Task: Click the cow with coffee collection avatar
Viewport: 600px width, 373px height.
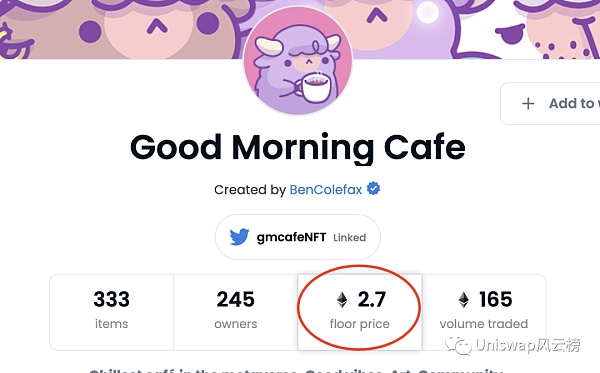Action: pyautogui.click(x=298, y=61)
